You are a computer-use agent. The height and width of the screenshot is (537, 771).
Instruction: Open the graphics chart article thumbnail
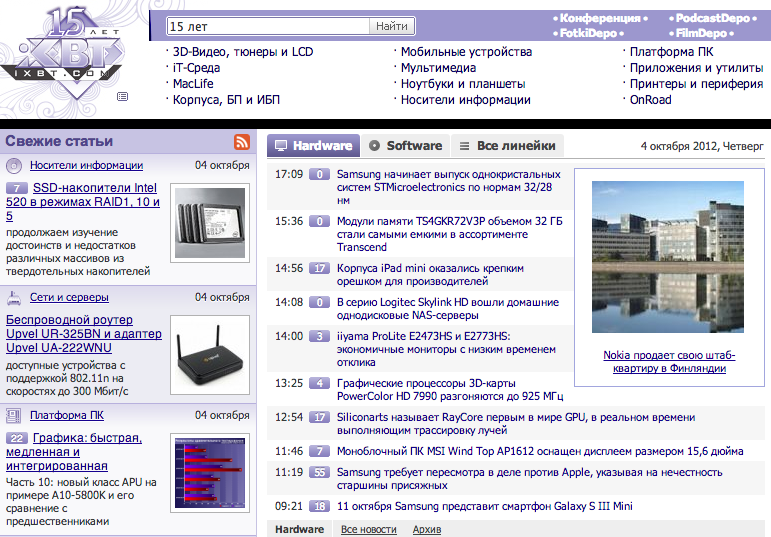(x=210, y=473)
